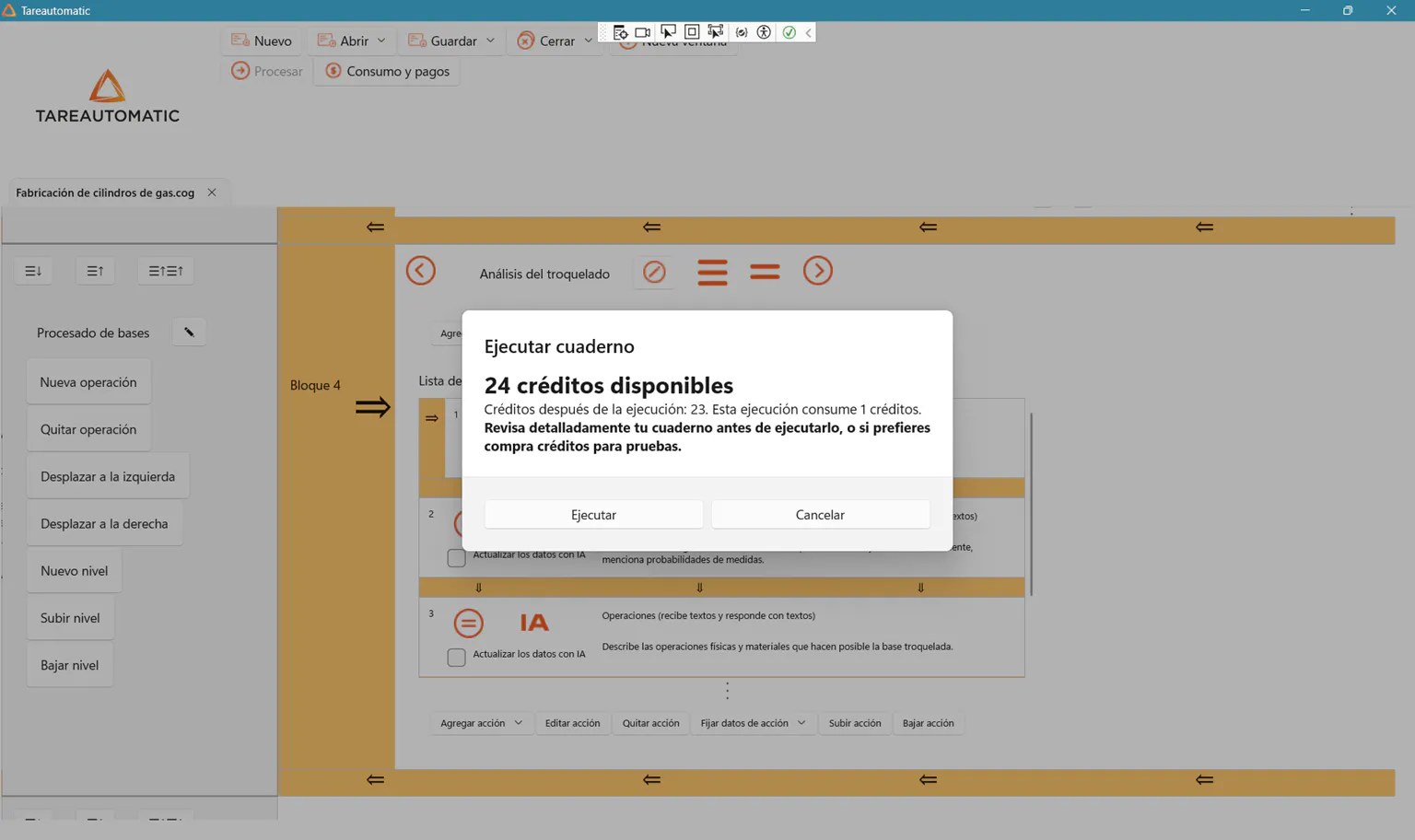The width and height of the screenshot is (1415, 840).
Task: Click the Nuevo toolbar button
Action: coord(262,41)
